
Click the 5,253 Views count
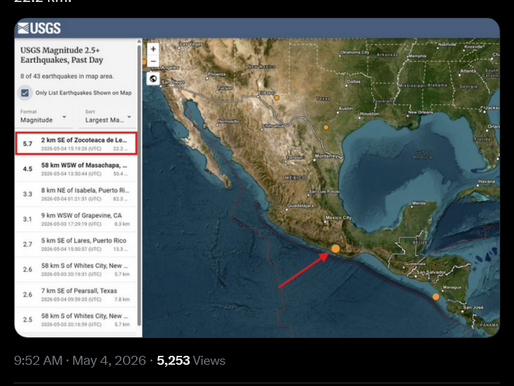pos(191,361)
